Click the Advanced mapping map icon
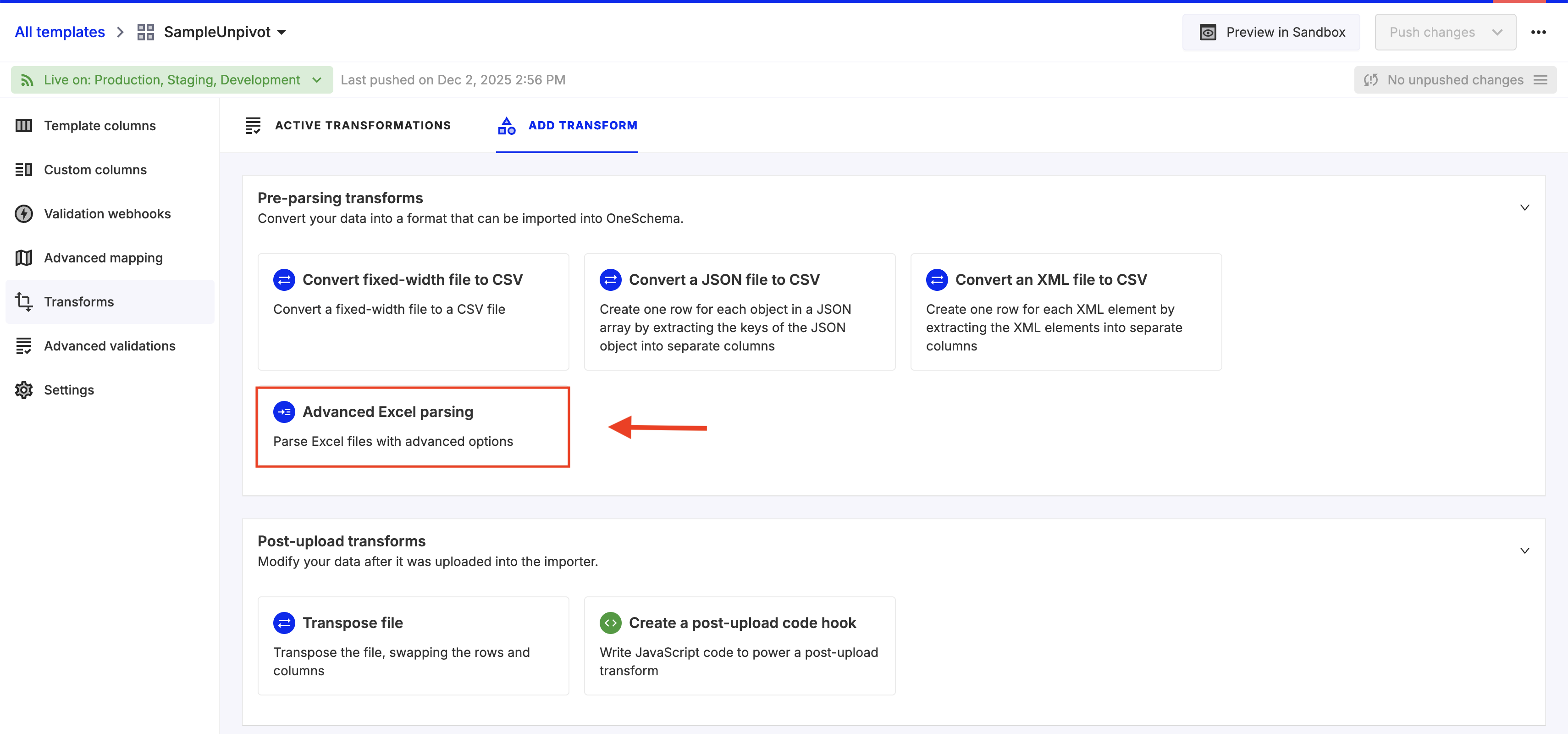1568x734 pixels. [x=24, y=258]
